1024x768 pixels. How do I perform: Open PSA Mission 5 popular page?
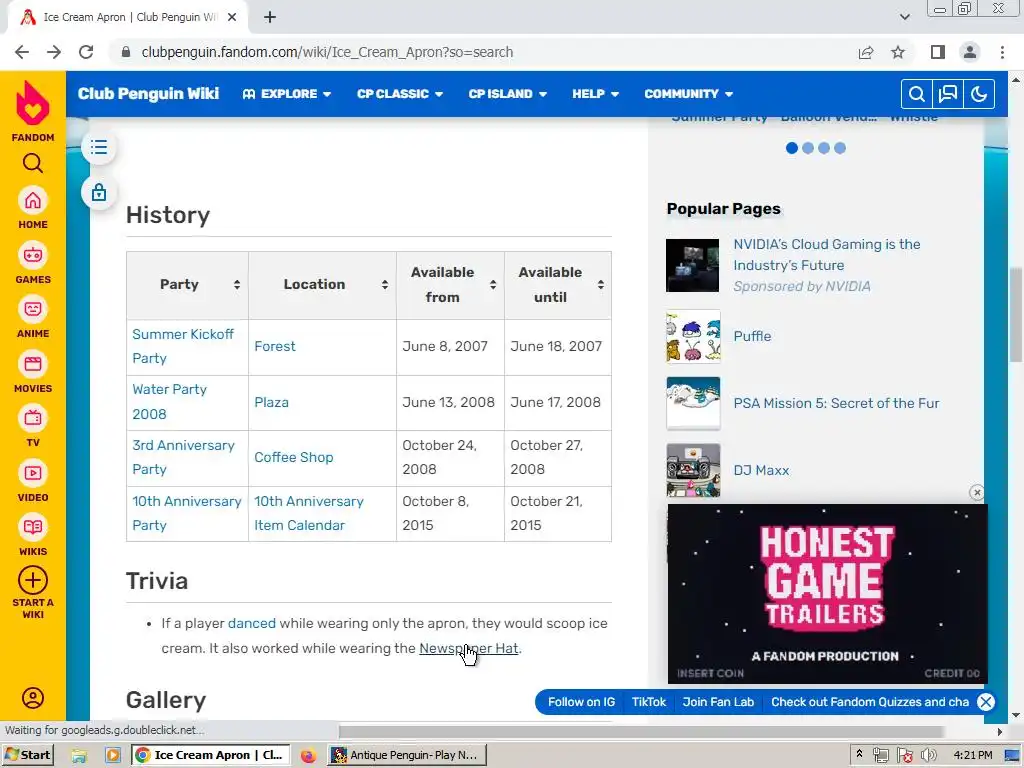(x=836, y=403)
